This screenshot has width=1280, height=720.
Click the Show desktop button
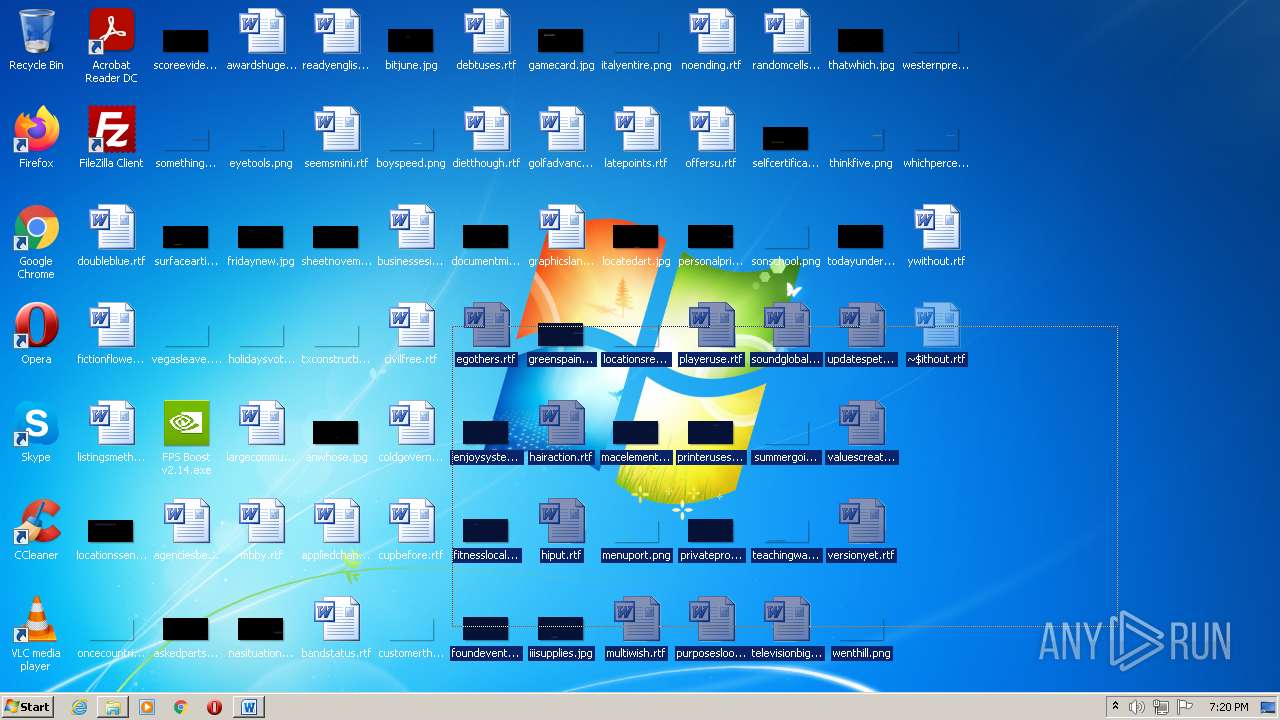[x=1269, y=707]
